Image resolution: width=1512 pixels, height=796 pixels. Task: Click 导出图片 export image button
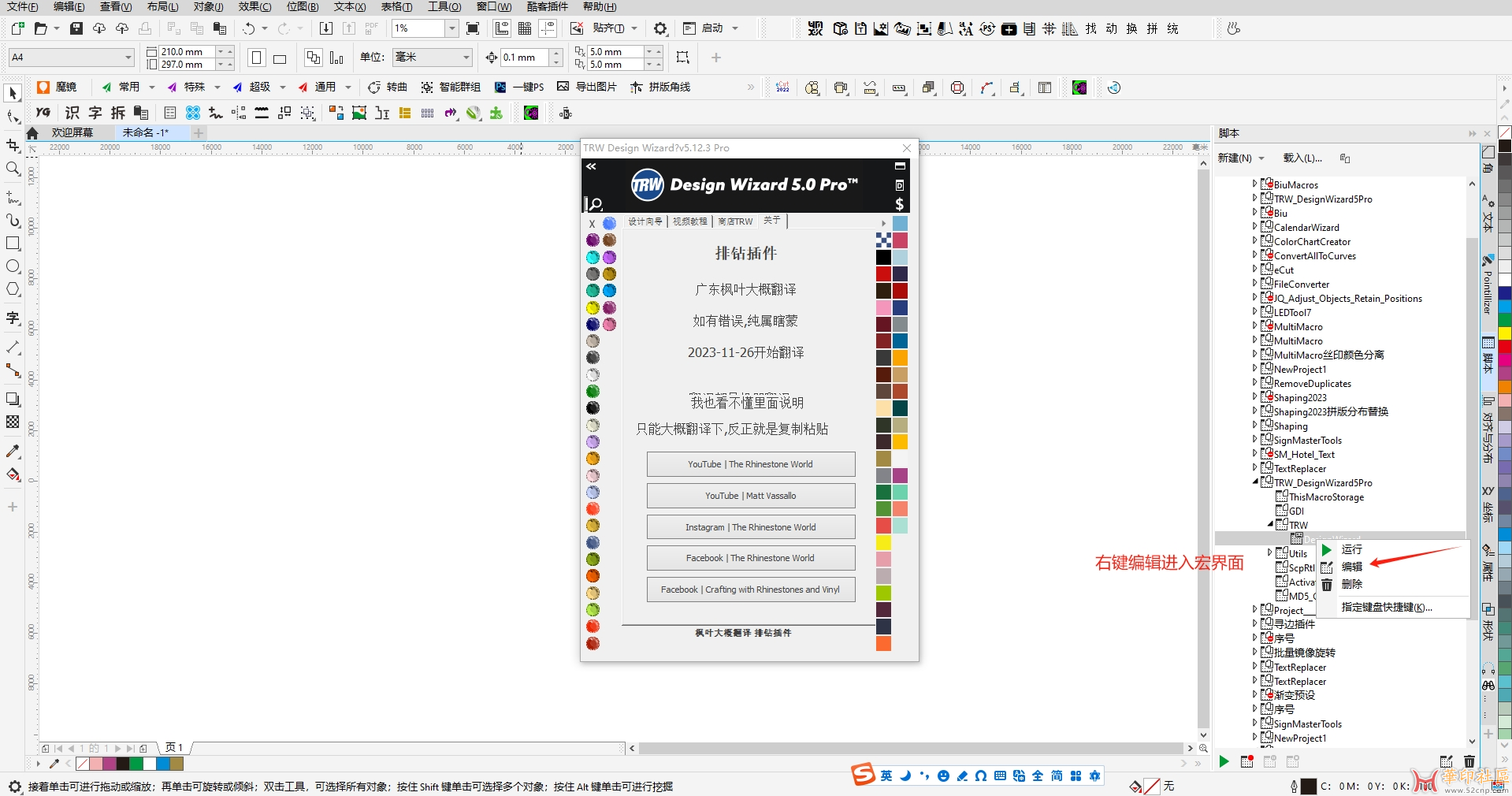(587, 87)
